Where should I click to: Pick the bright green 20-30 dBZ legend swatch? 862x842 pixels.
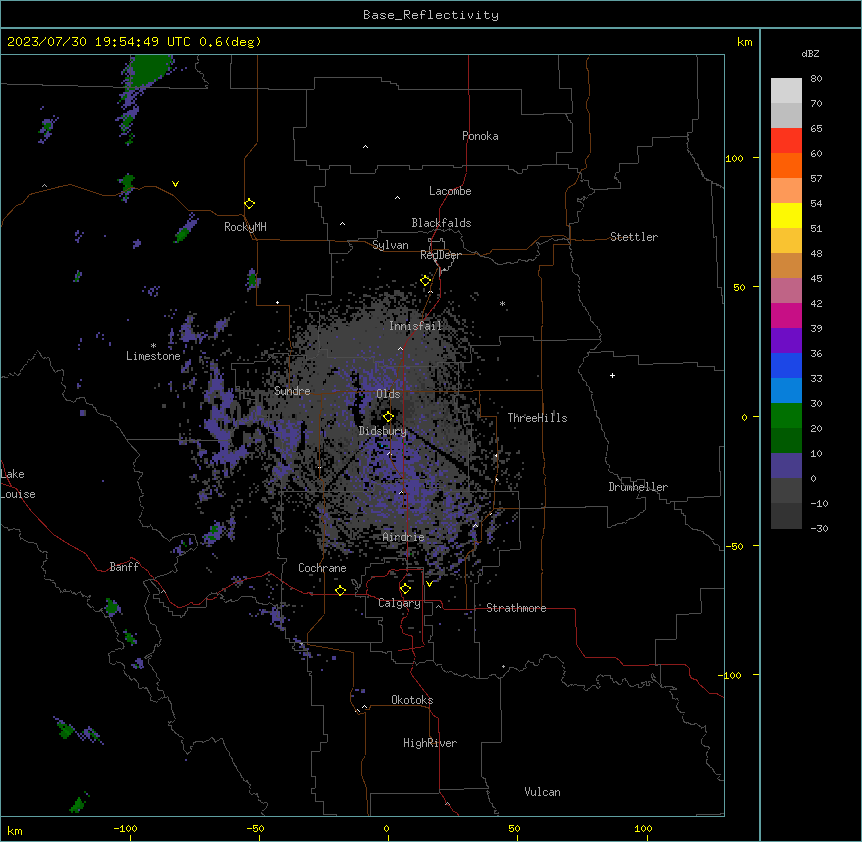coord(786,416)
